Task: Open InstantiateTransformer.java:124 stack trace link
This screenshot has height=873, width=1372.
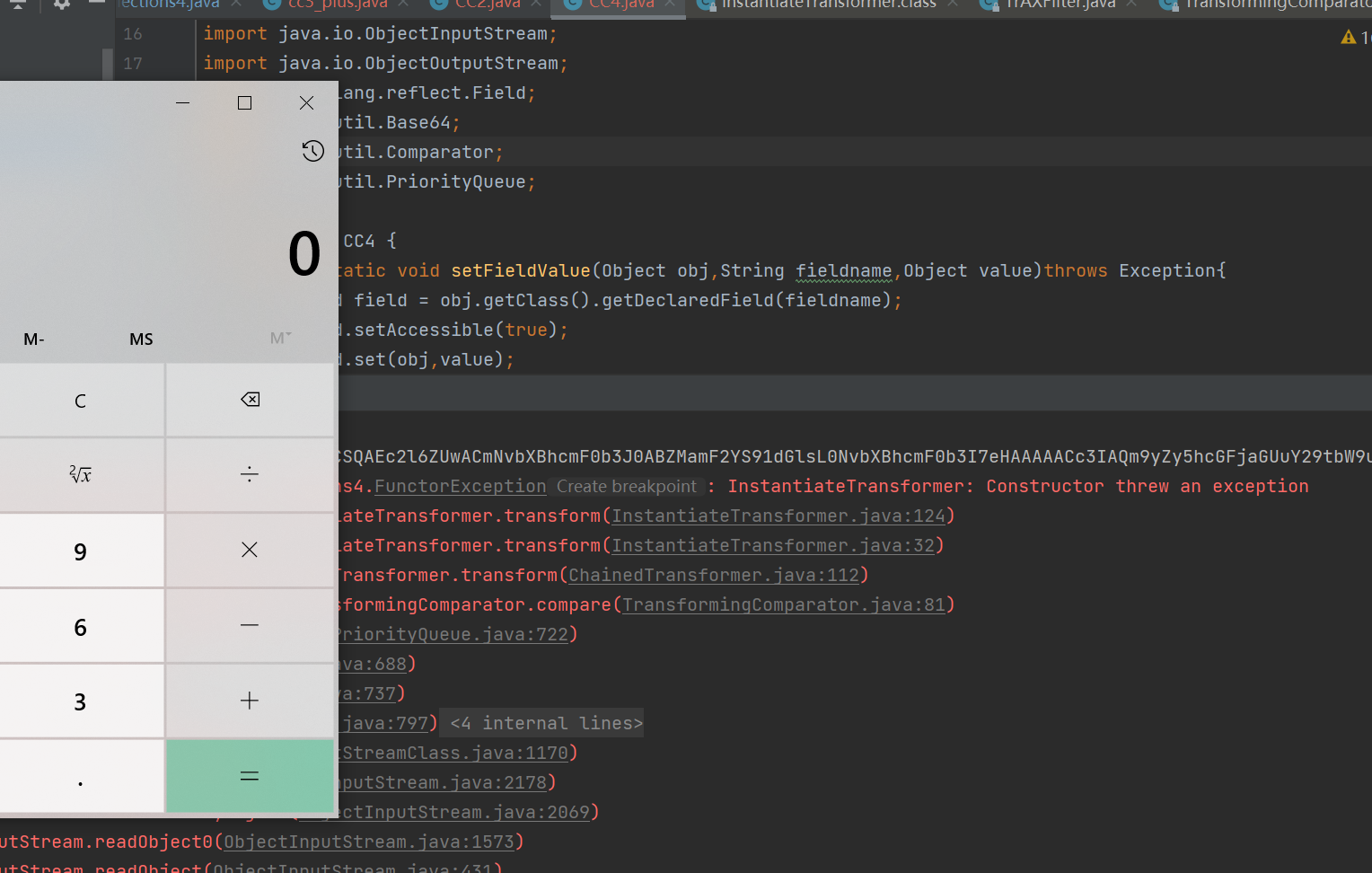Action: coord(778,516)
